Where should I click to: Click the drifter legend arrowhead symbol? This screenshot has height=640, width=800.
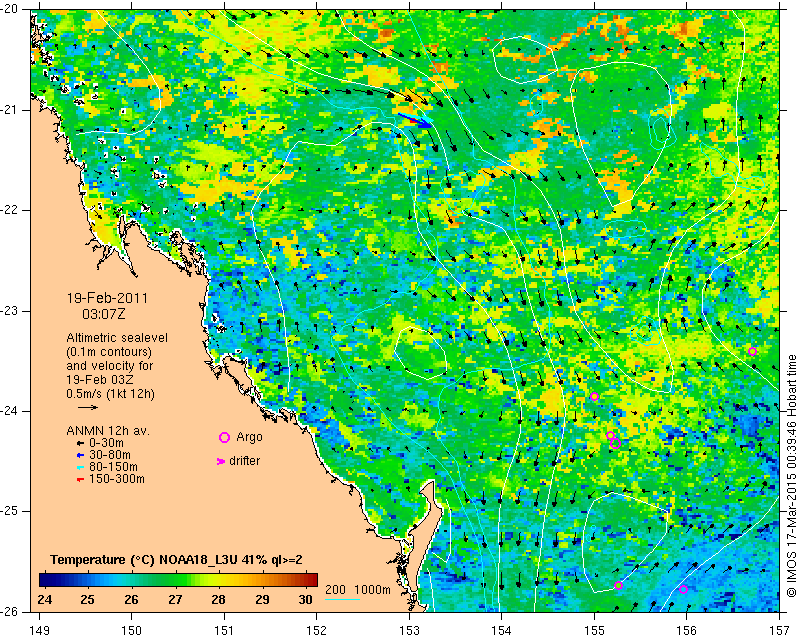221,461
